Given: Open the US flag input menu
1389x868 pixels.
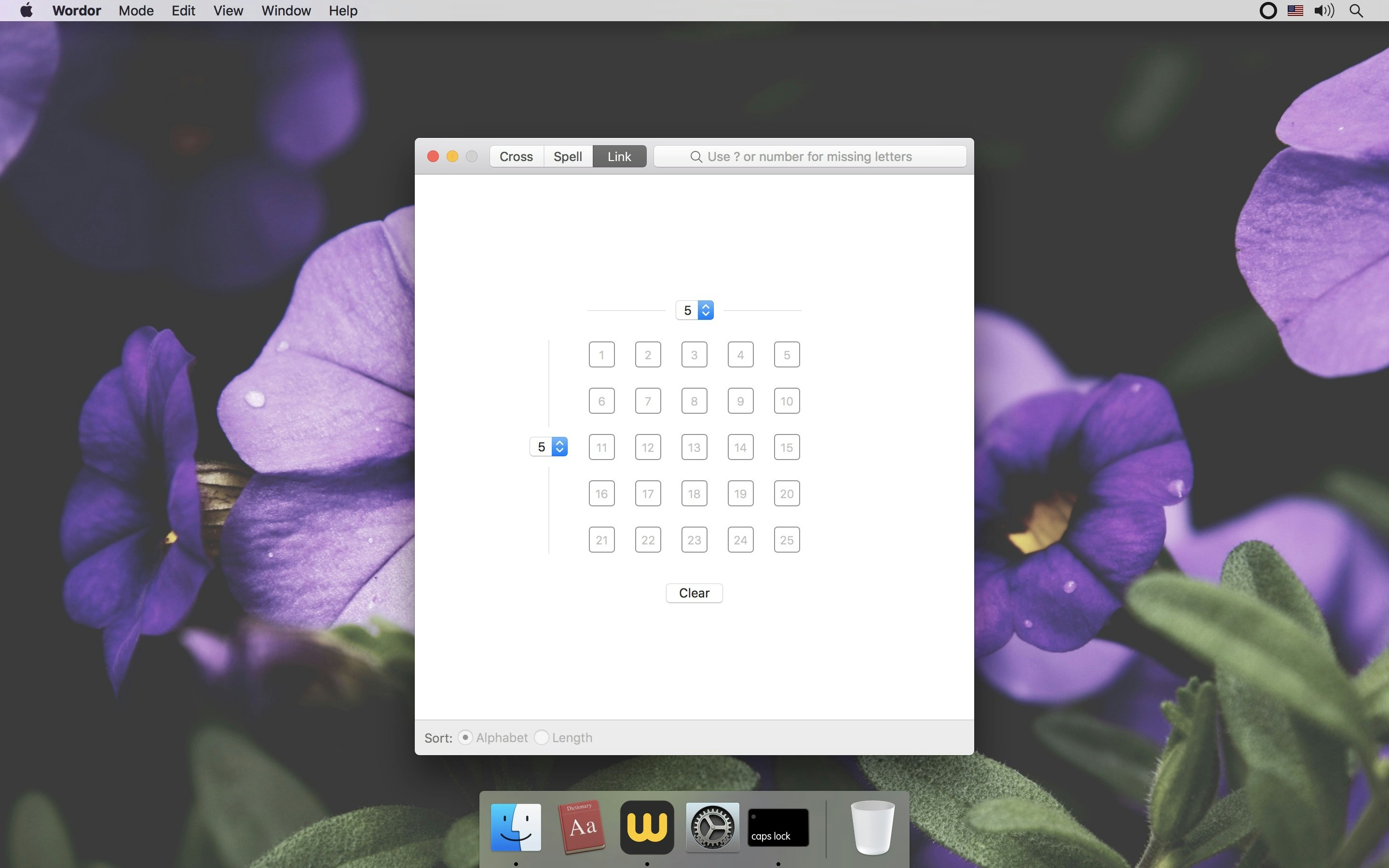Looking at the screenshot, I should (x=1295, y=10).
